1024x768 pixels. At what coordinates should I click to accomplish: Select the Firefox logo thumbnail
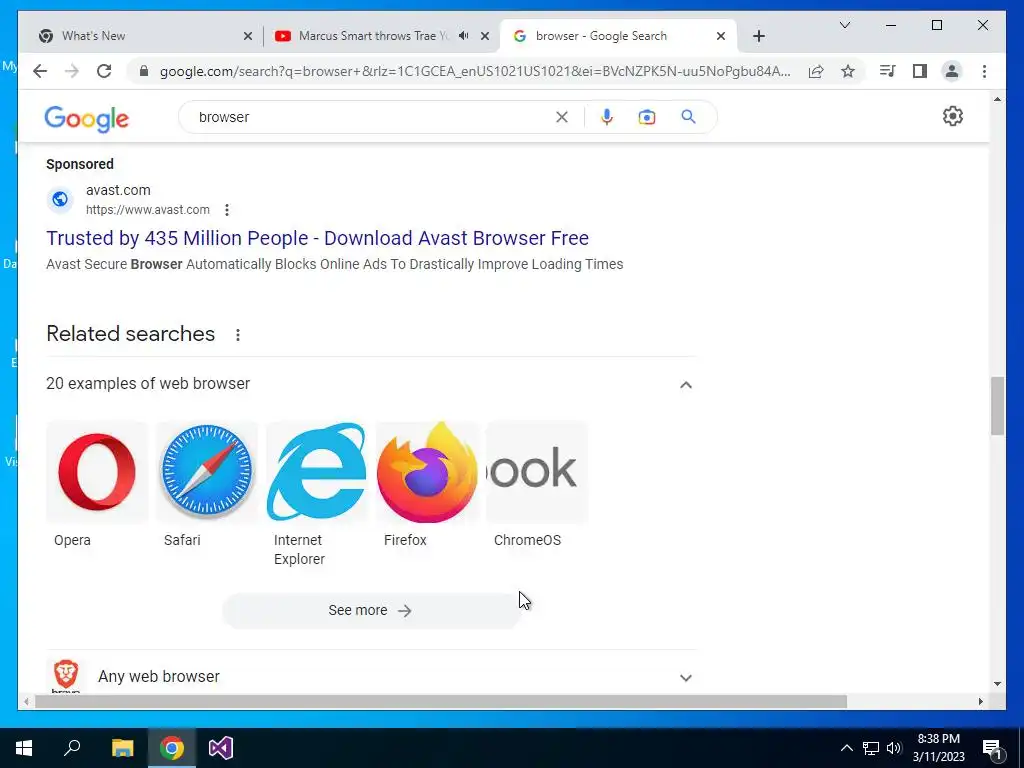(426, 472)
